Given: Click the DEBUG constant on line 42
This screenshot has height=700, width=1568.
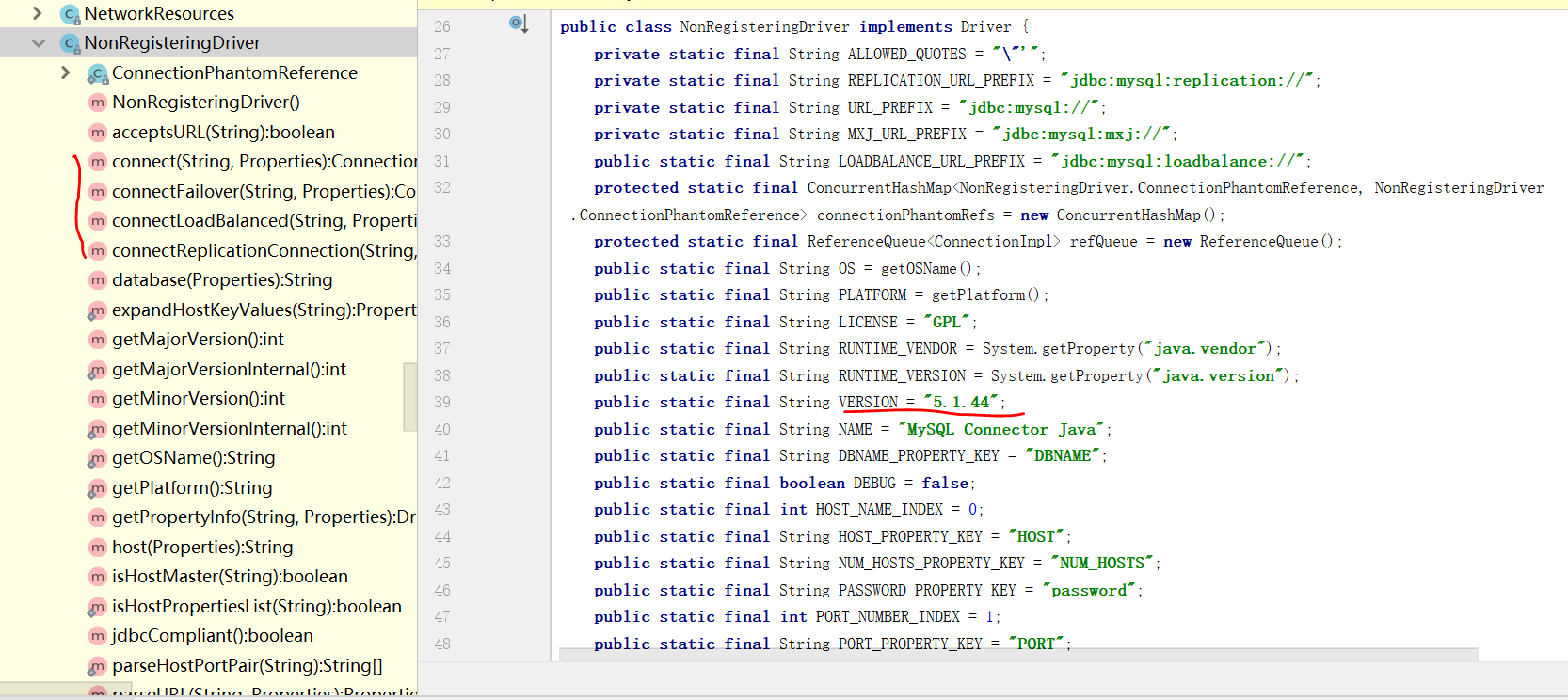Looking at the screenshot, I should (874, 483).
